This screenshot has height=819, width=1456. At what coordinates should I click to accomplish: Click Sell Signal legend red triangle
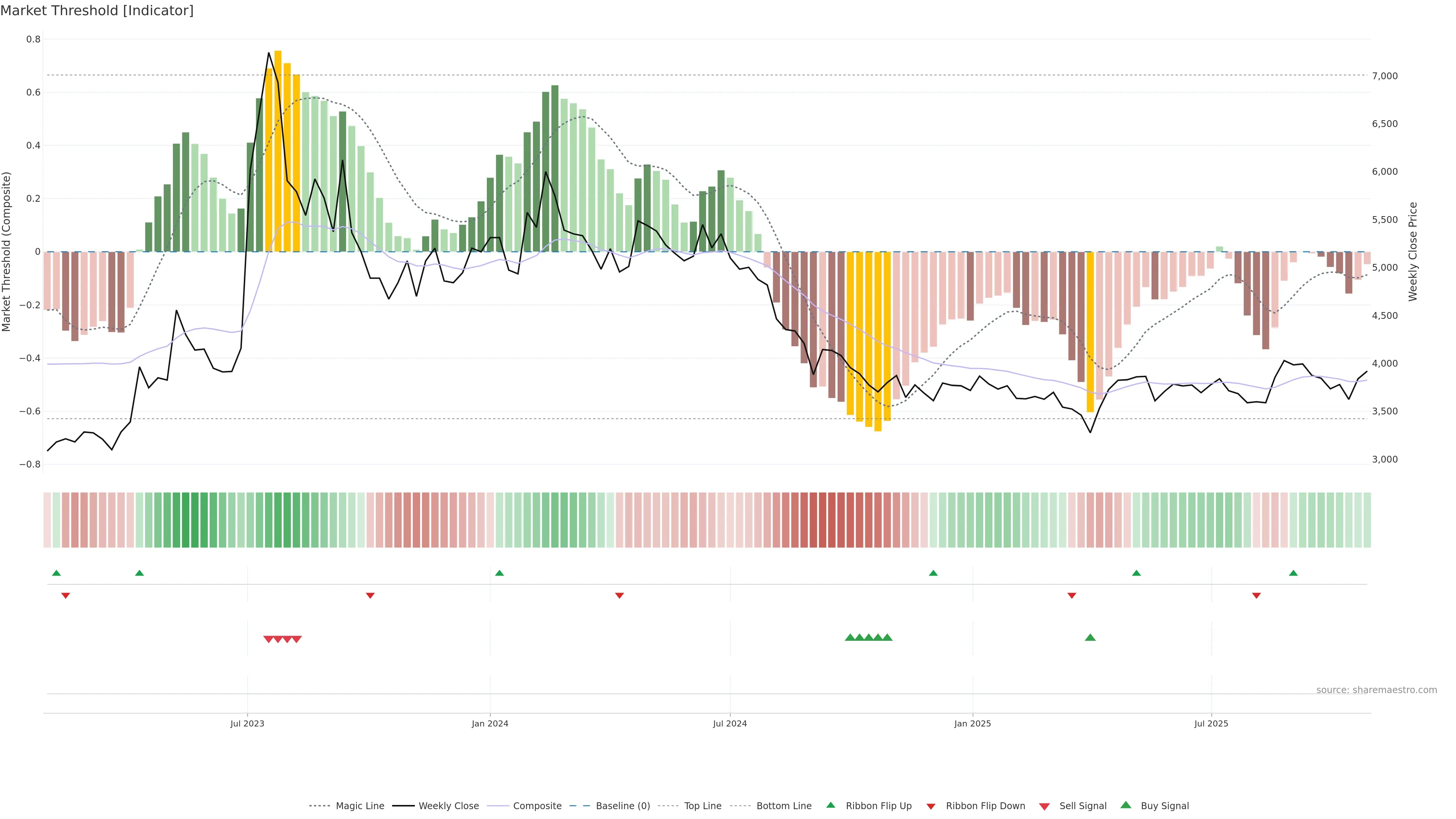point(1045,806)
